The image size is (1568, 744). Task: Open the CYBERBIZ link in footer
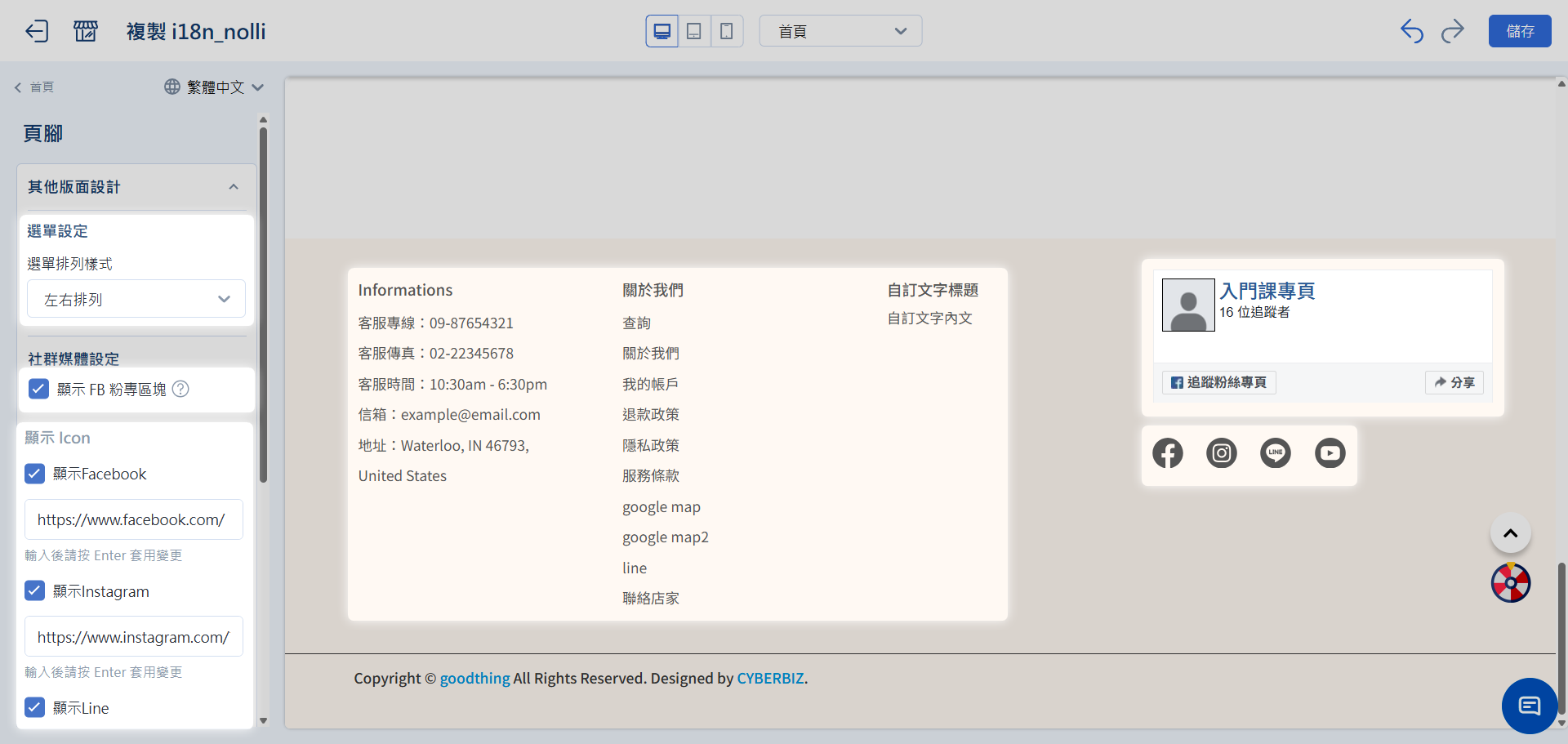(770, 678)
